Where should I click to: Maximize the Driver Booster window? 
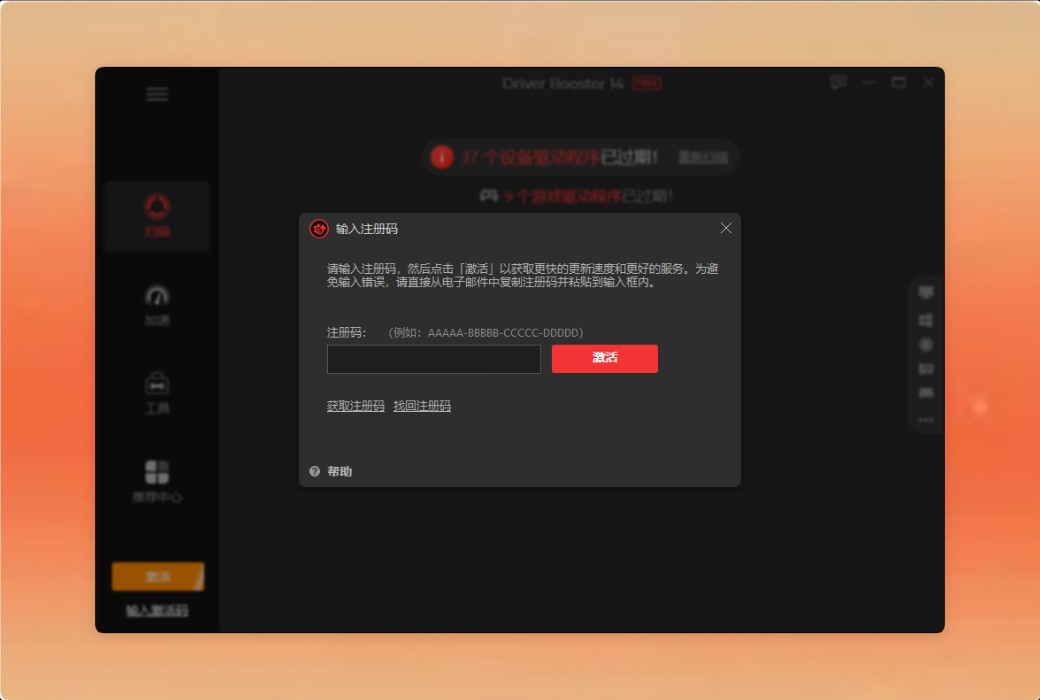coord(899,82)
